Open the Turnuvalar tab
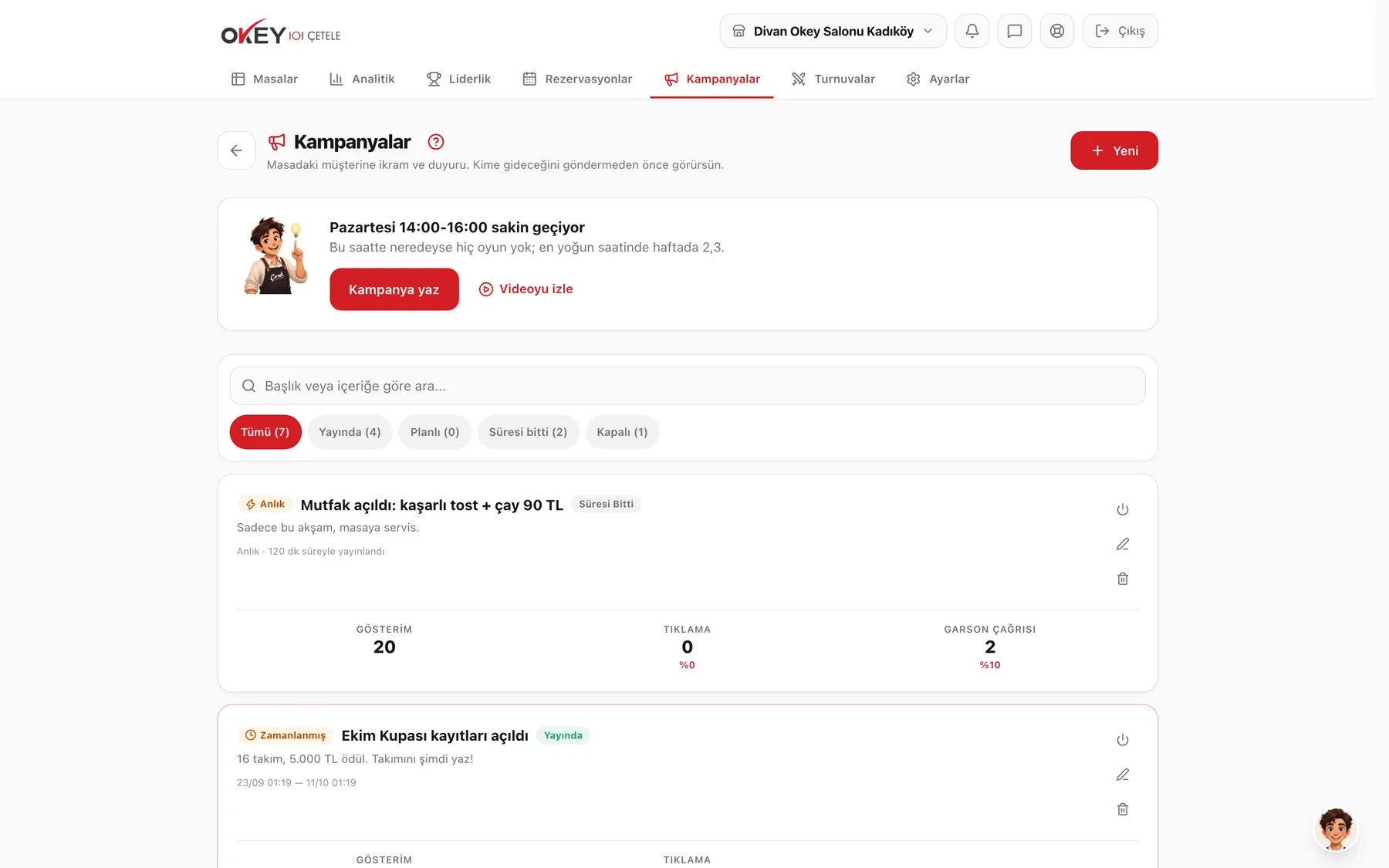This screenshot has width=1389, height=868. coord(833,79)
